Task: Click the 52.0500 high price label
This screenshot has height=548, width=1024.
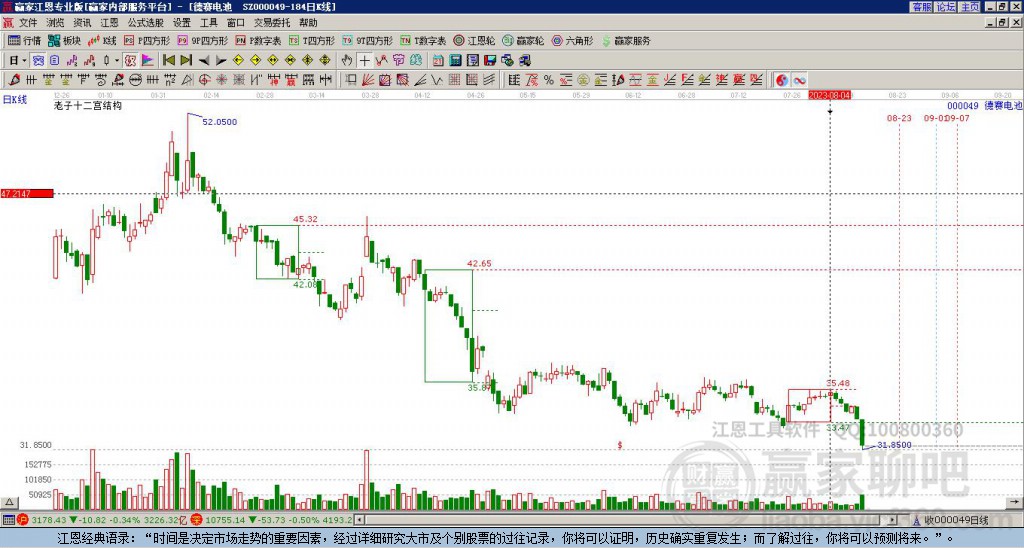Action: coord(219,121)
